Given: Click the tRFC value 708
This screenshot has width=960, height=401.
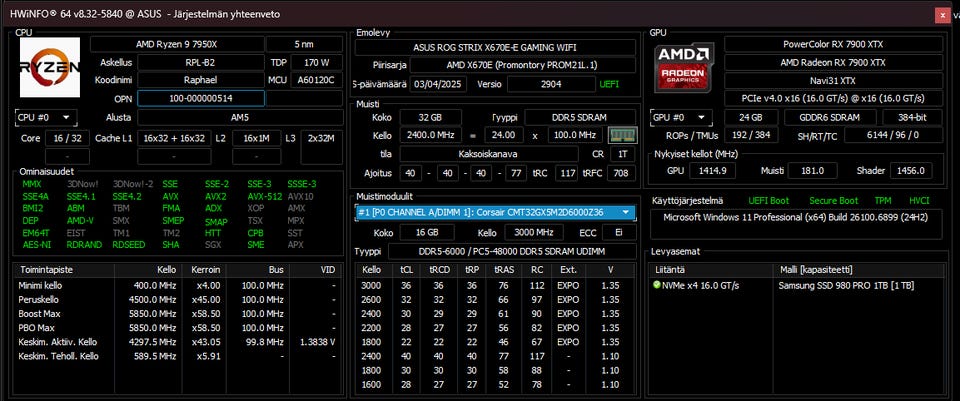Looking at the screenshot, I should tap(621, 173).
